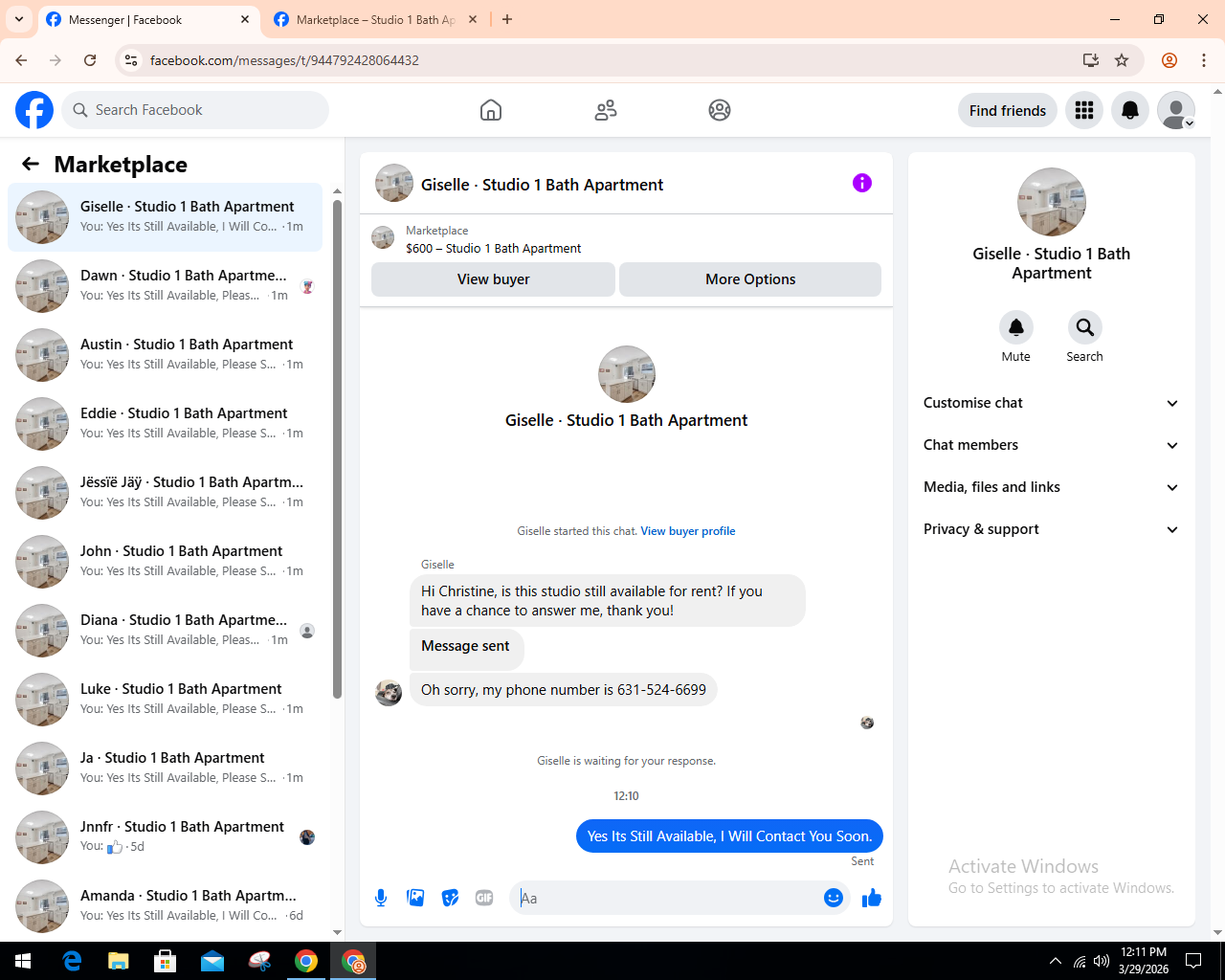Send a thumbs-up like
The image size is (1225, 980).
tap(872, 898)
